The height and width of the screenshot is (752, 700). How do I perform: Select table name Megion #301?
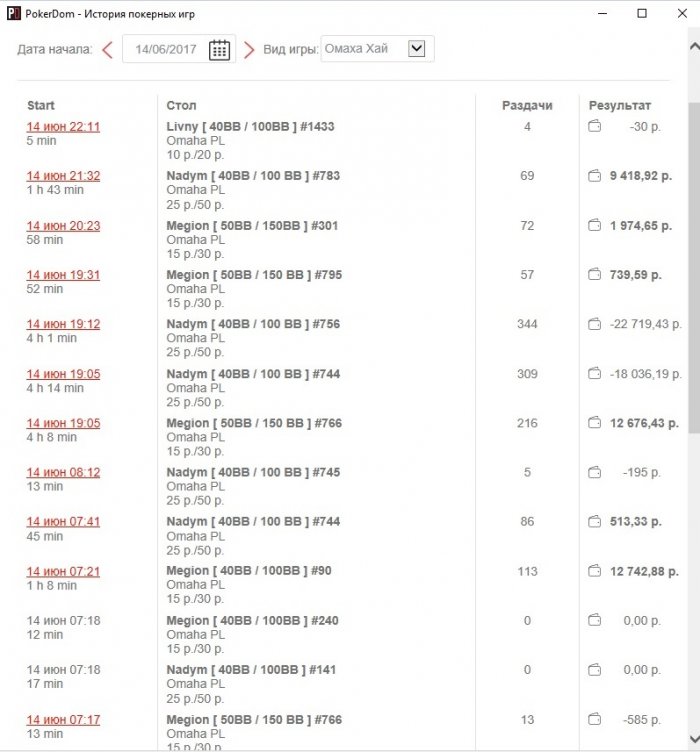[252, 225]
